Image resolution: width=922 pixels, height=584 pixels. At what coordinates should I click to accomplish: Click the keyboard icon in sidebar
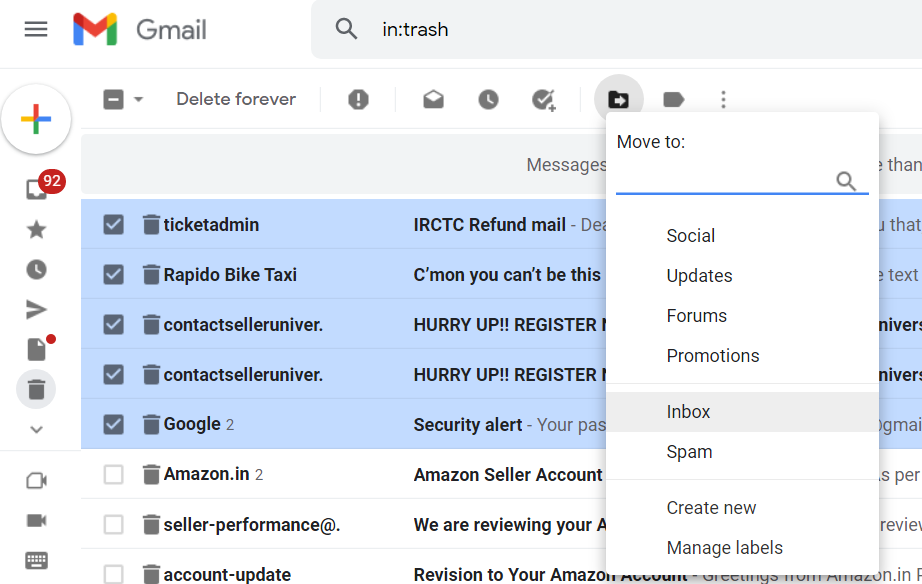pyautogui.click(x=36, y=560)
